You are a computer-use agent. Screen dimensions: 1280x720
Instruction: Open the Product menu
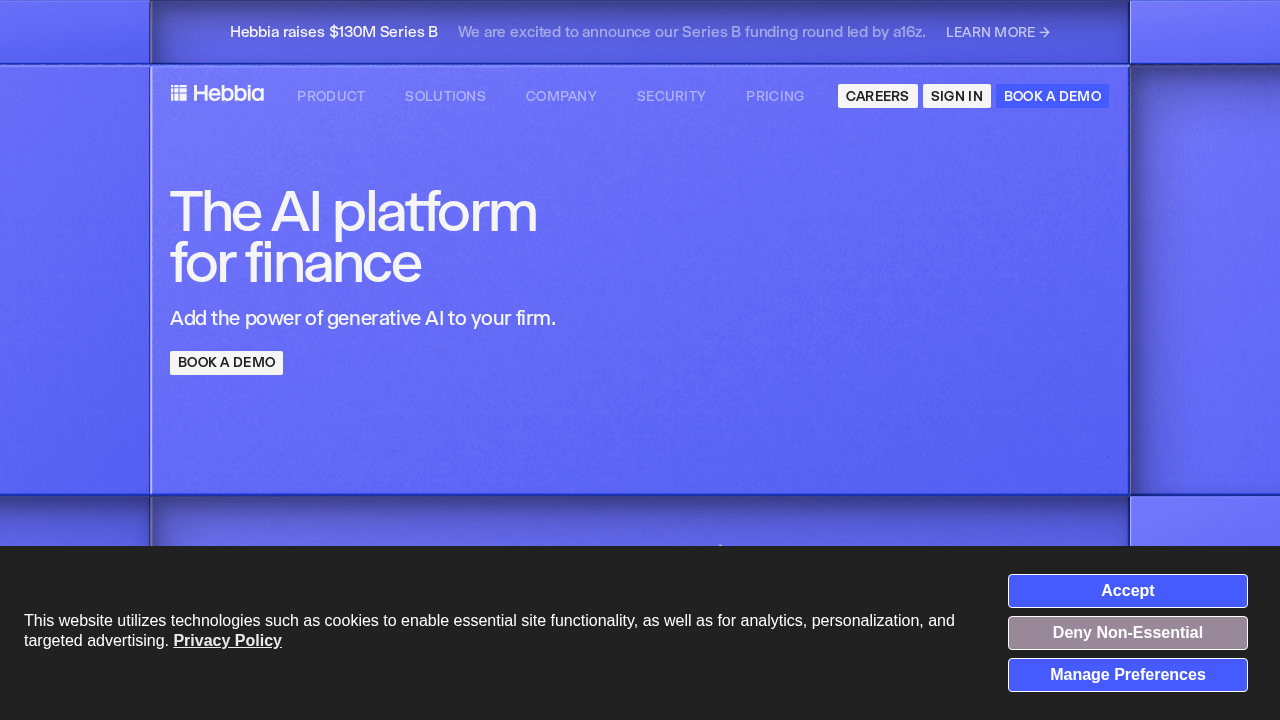point(331,96)
